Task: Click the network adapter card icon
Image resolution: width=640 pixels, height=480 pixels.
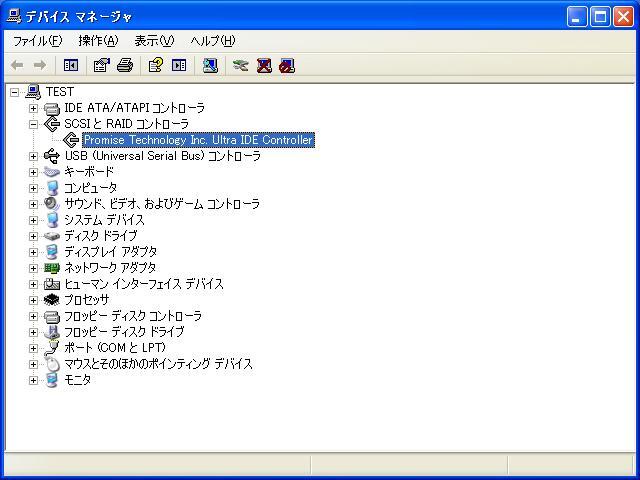Action: coord(52,268)
